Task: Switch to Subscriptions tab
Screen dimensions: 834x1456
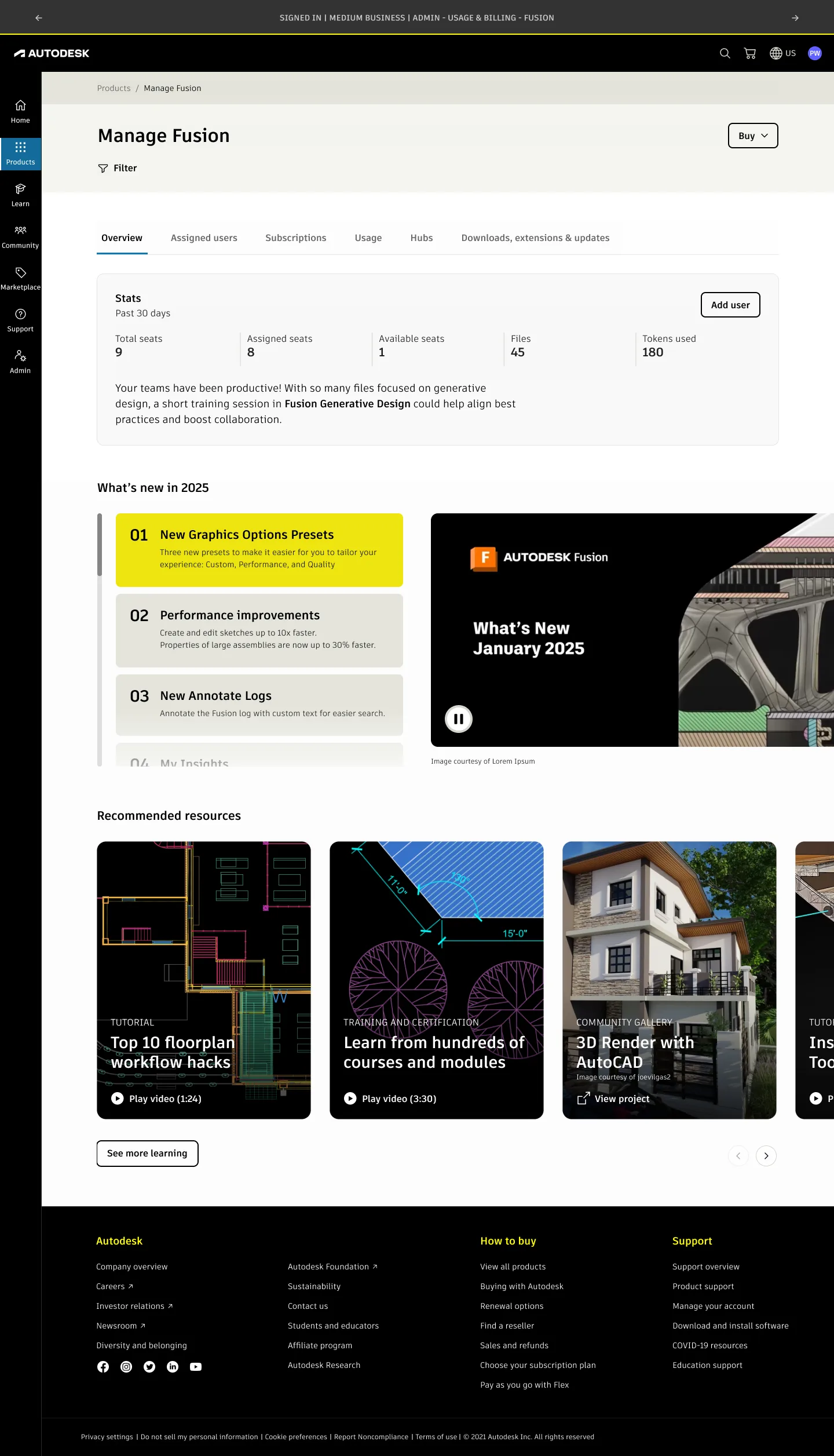Action: [x=296, y=238]
